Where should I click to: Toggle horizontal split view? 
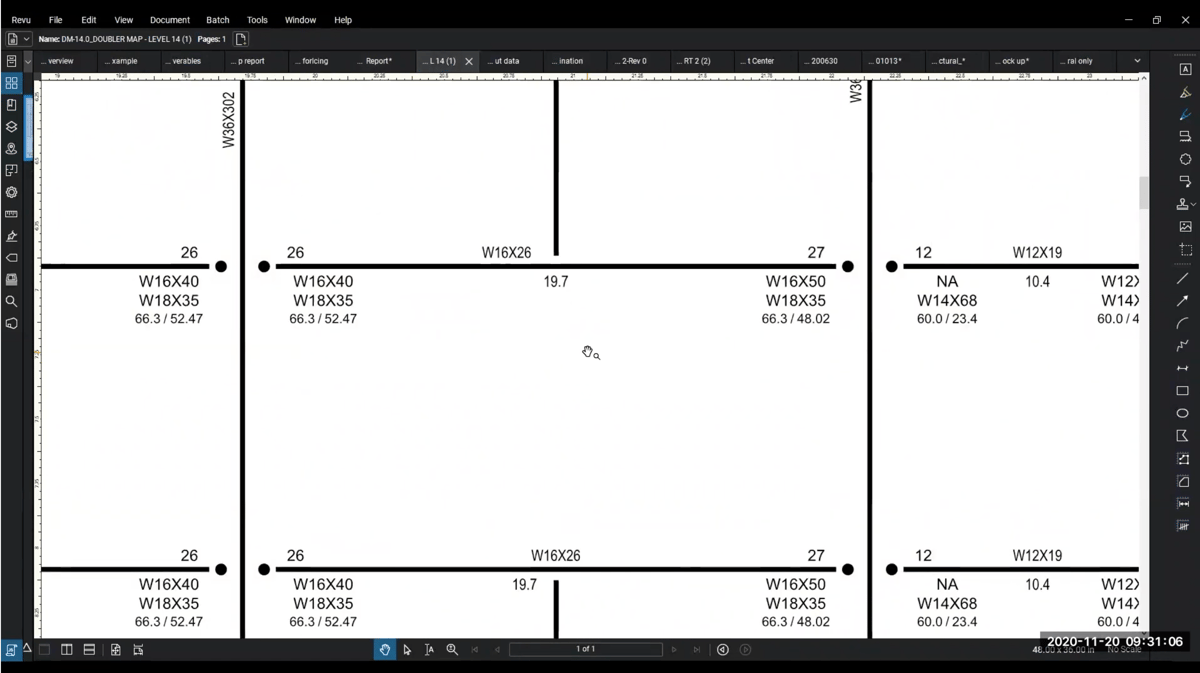coord(88,649)
